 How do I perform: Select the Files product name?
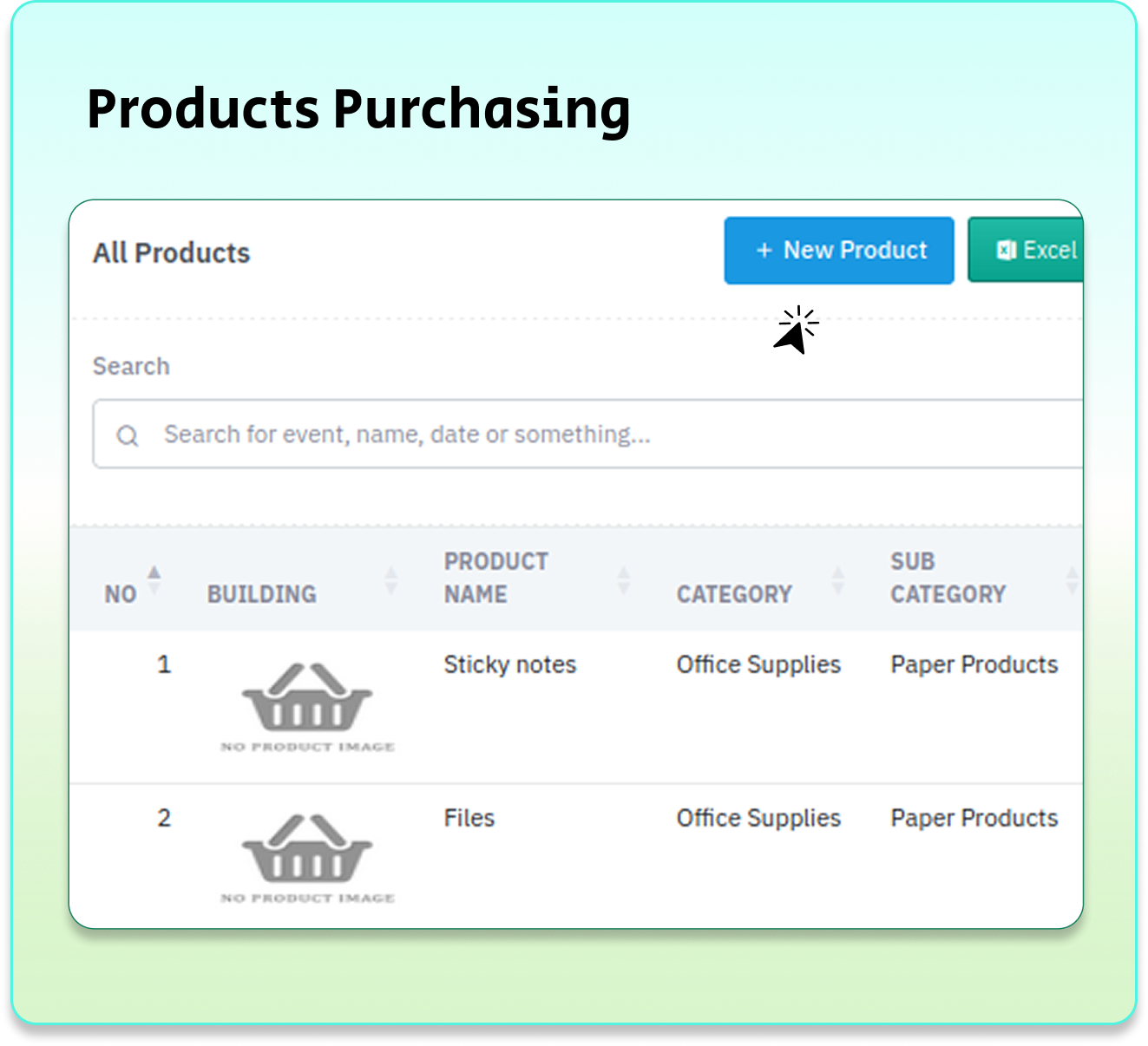click(469, 818)
